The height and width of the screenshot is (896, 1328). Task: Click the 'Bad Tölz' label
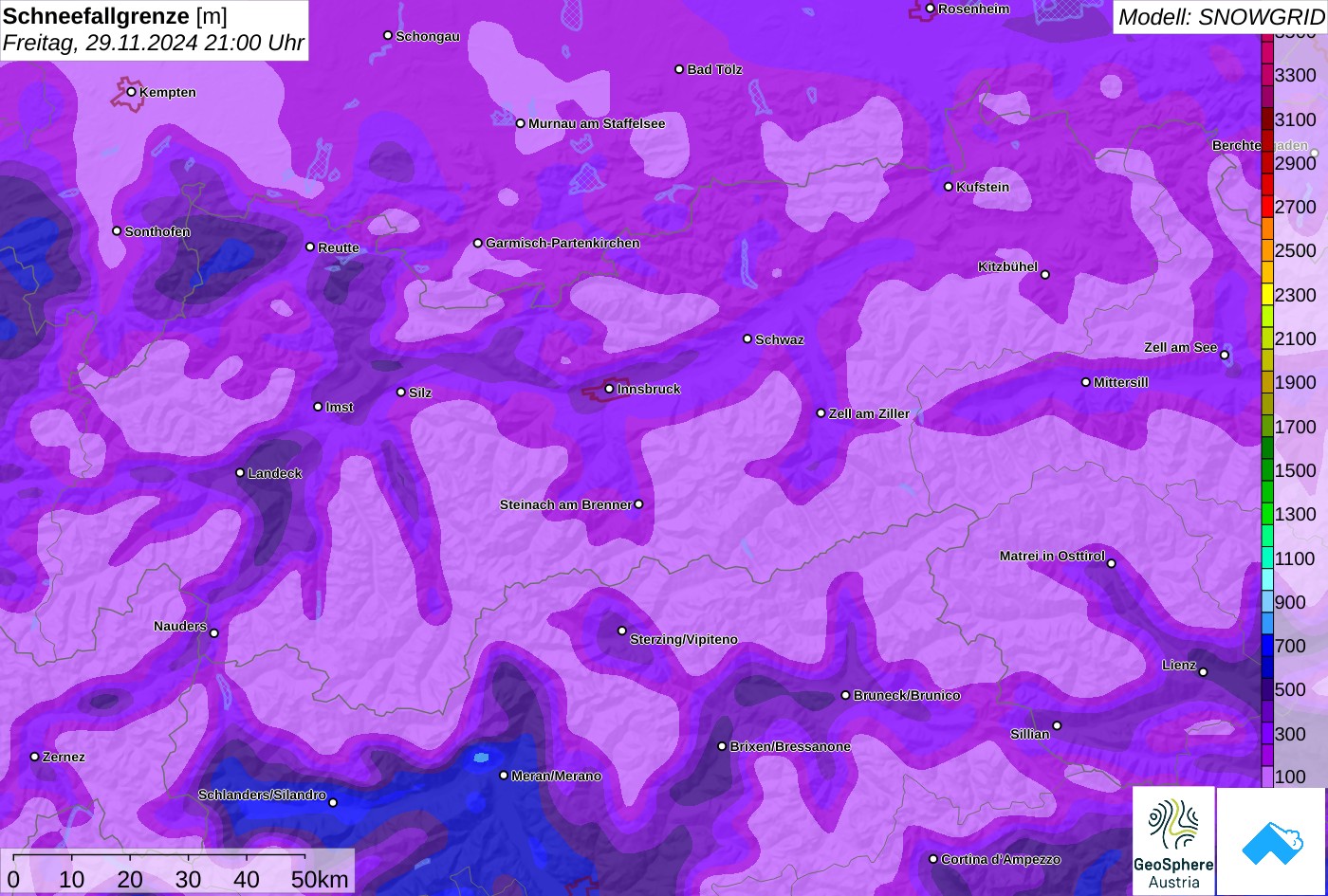pyautogui.click(x=714, y=69)
